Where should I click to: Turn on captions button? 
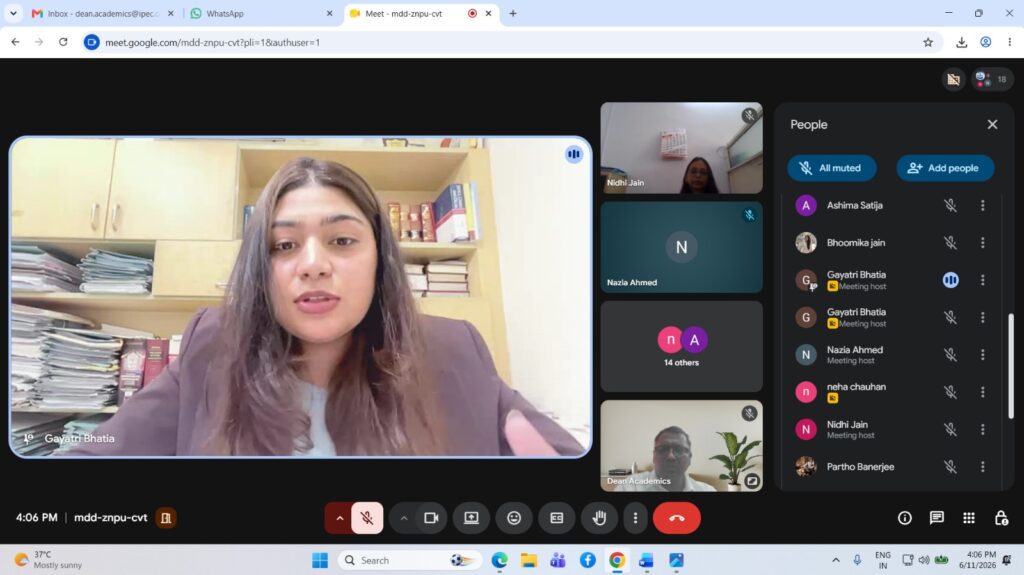[x=556, y=518]
